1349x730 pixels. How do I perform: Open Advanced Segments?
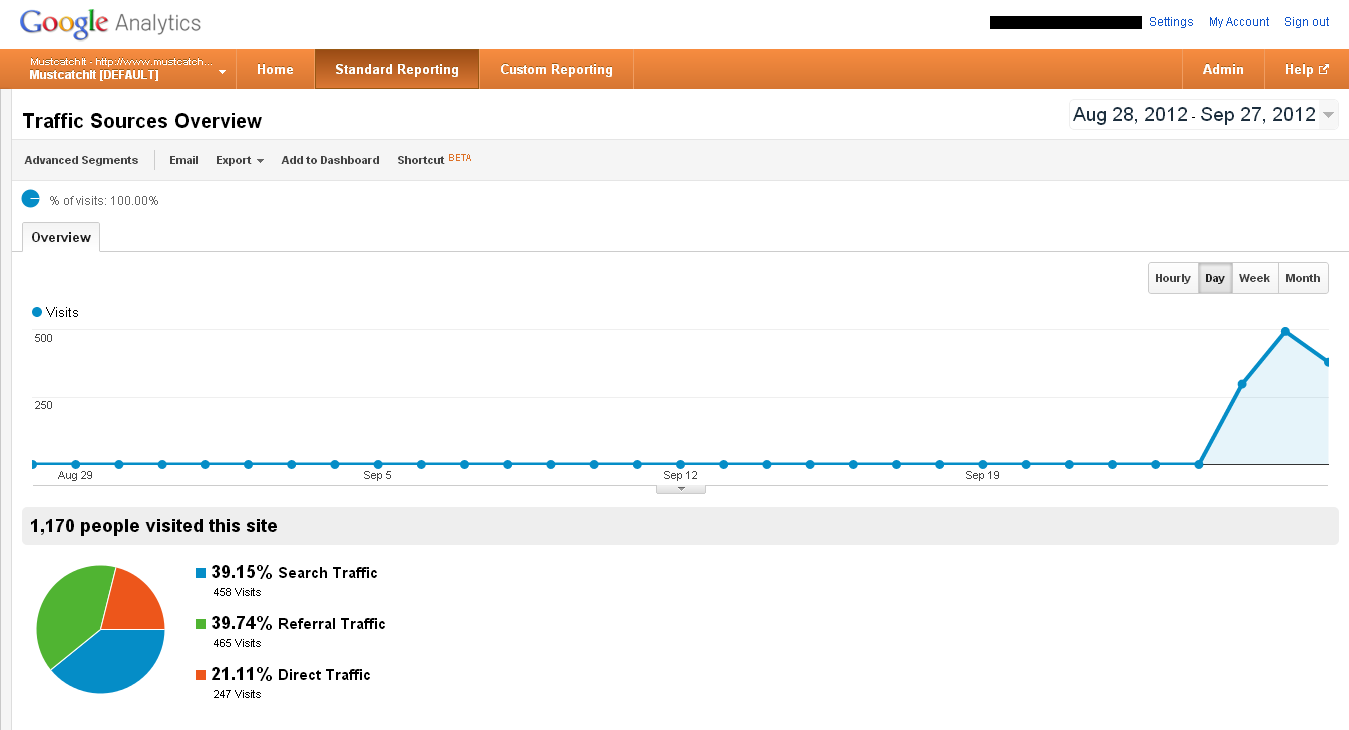click(x=81, y=160)
